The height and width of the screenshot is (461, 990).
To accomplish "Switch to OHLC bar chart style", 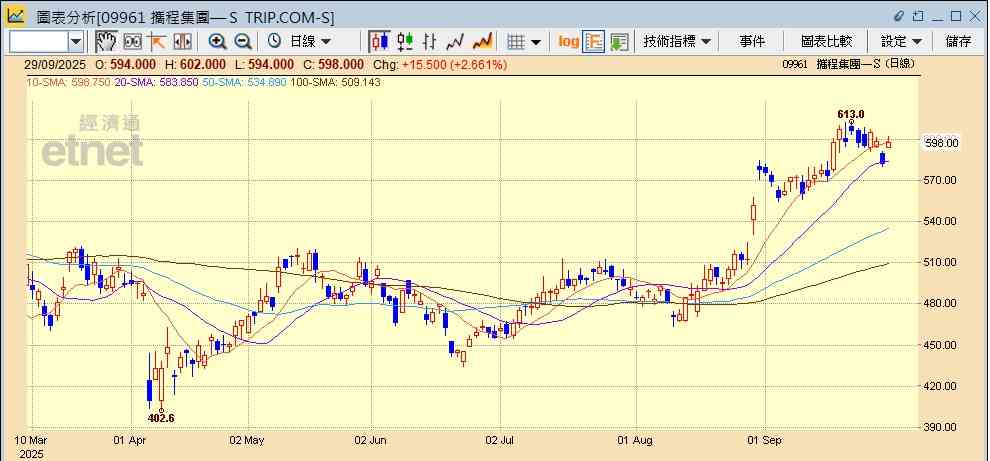I will click(430, 42).
